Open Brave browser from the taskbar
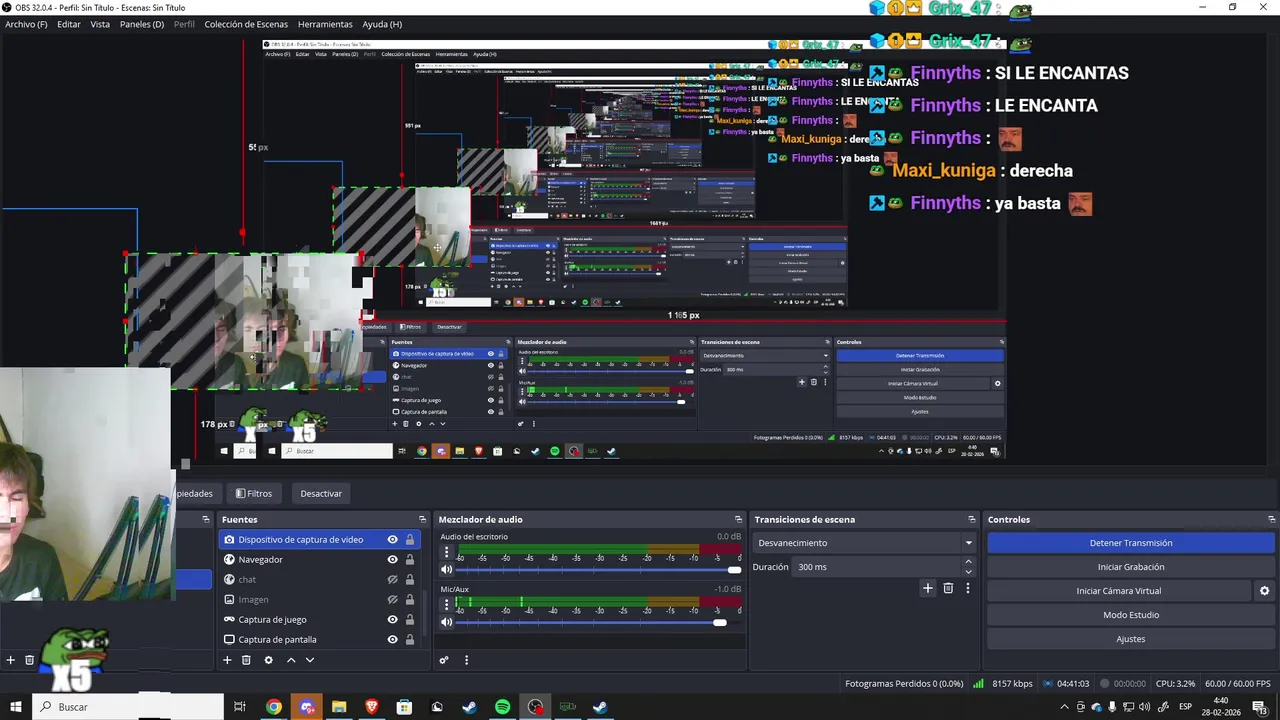Screen dimensions: 1280x720 coord(372,707)
